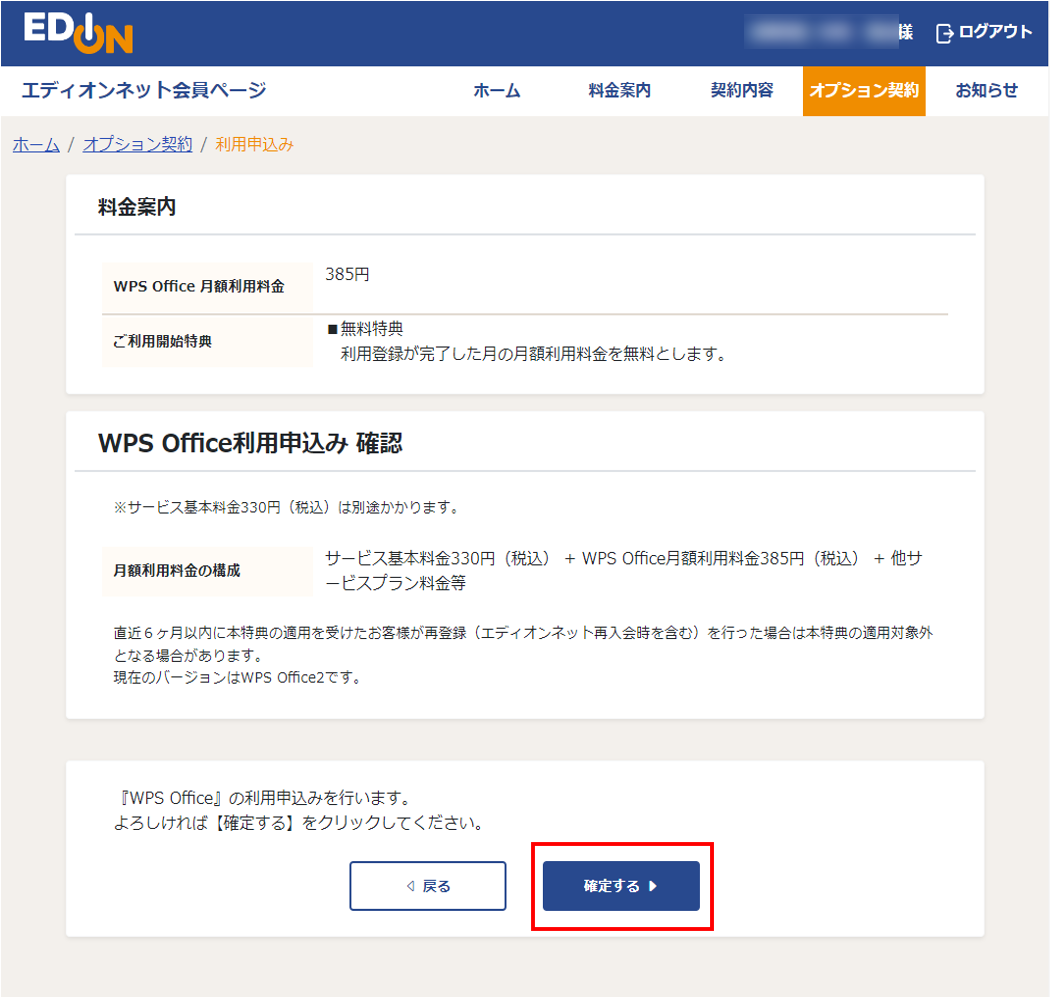Select the highlighted オプション契約 tab

pyautogui.click(x=864, y=90)
